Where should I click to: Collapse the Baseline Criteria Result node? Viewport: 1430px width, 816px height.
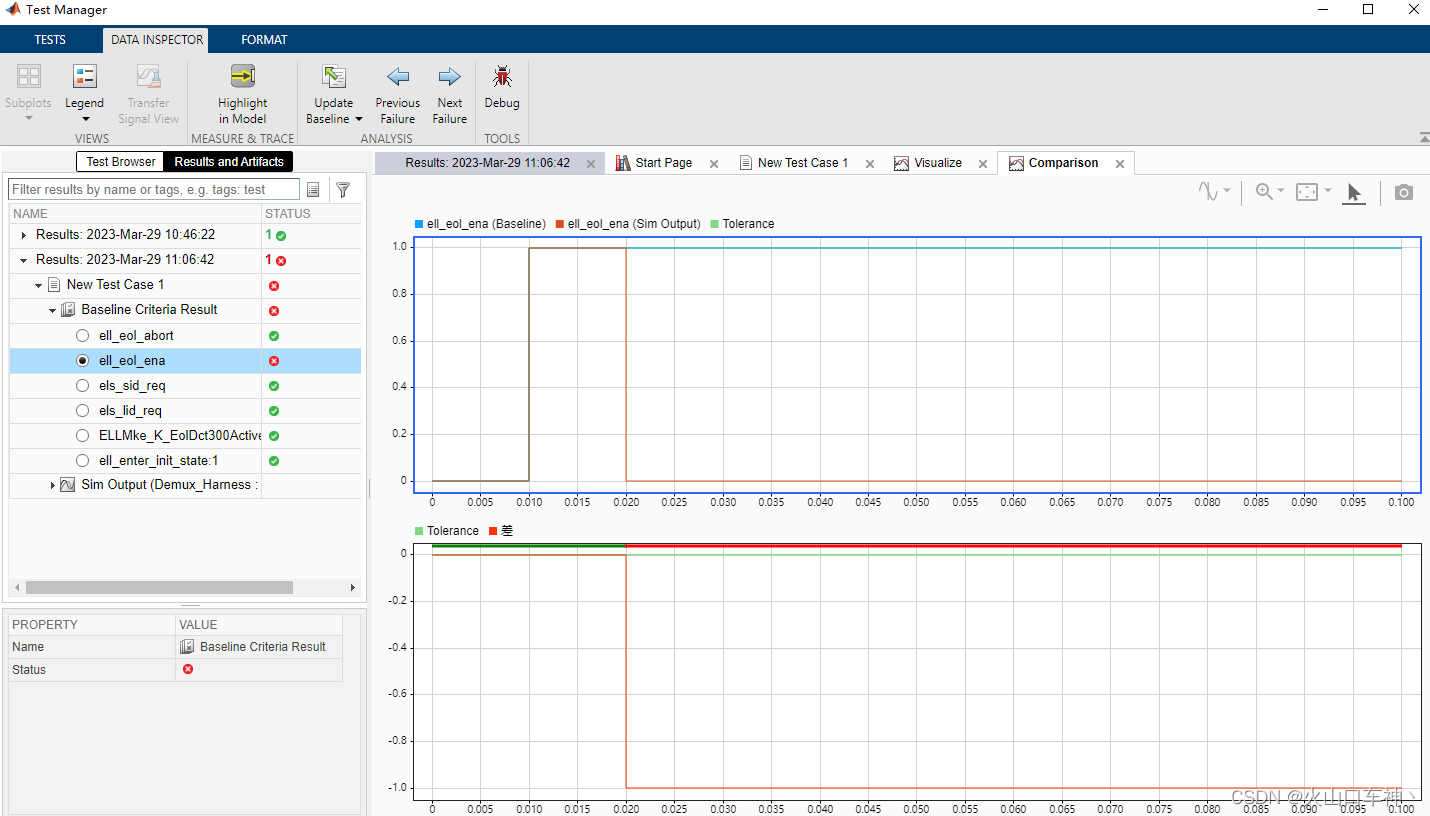tap(53, 310)
